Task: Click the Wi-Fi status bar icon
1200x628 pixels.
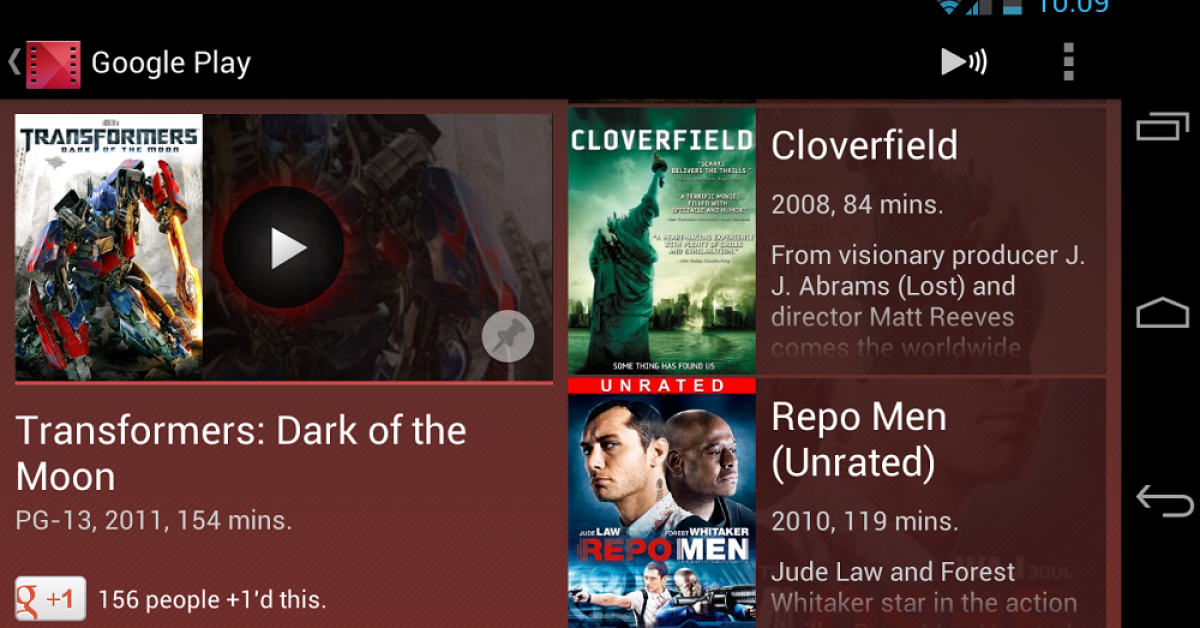Action: (950, 6)
